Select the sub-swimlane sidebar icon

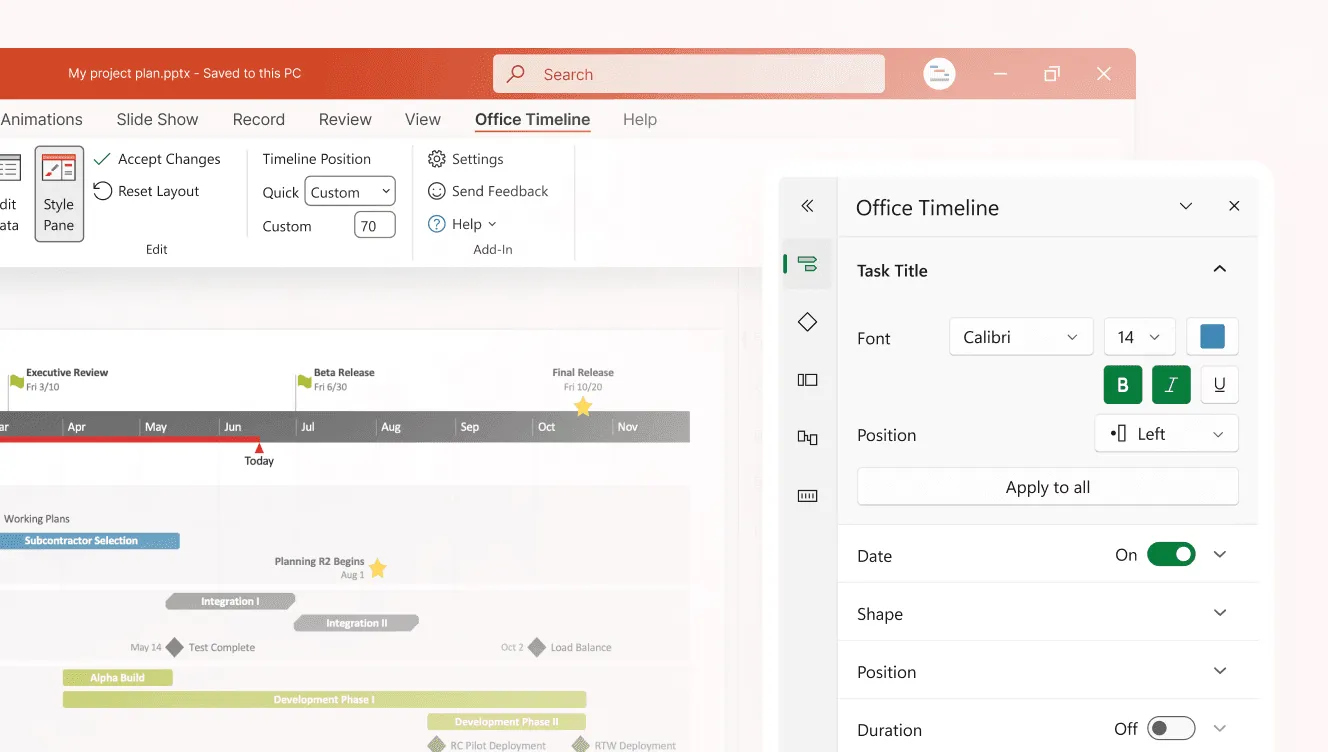(807, 437)
